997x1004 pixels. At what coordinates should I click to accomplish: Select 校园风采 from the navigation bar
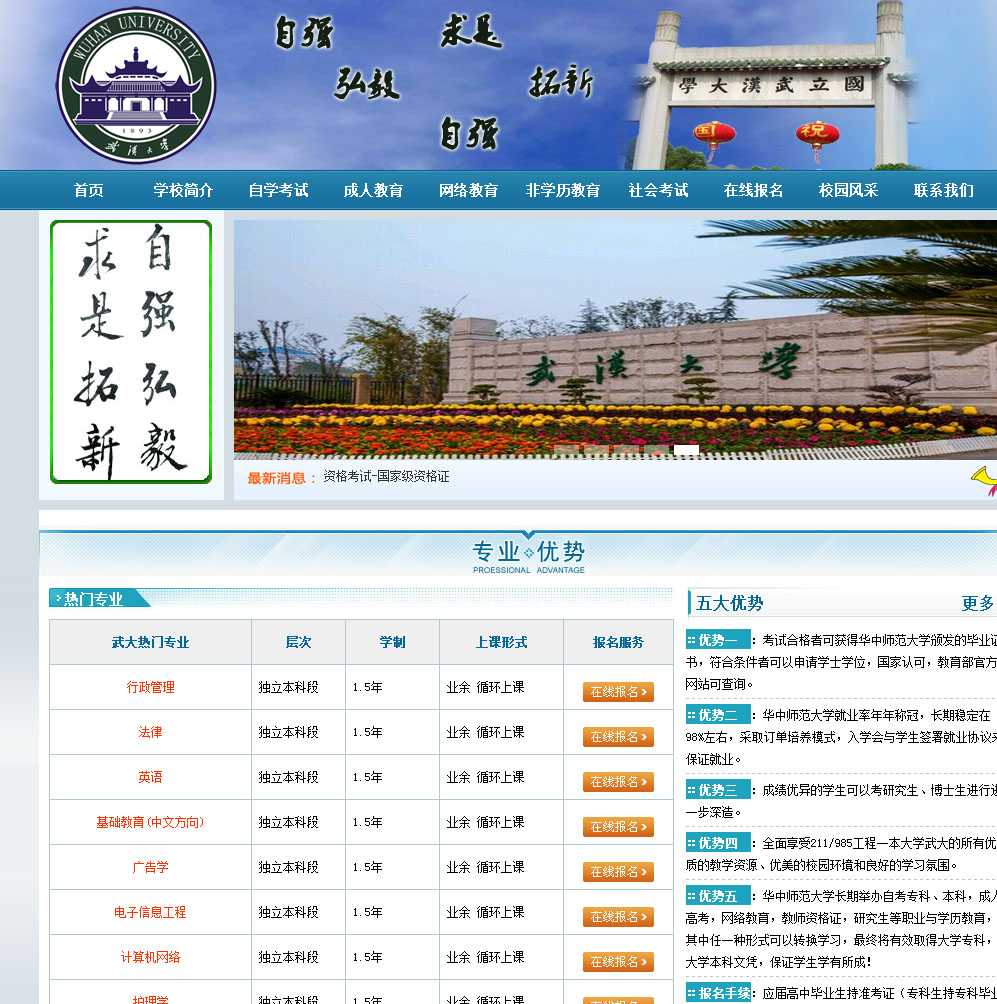[x=848, y=190]
